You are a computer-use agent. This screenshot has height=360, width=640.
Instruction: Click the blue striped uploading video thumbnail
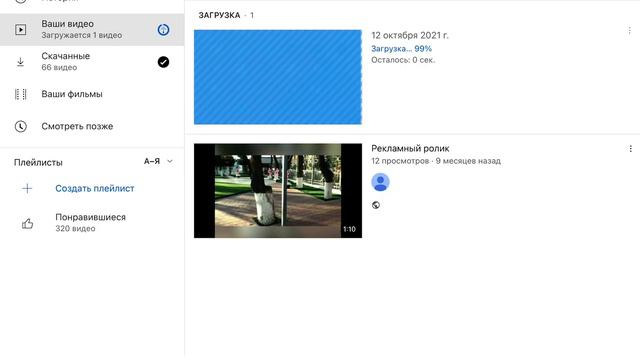(x=278, y=77)
